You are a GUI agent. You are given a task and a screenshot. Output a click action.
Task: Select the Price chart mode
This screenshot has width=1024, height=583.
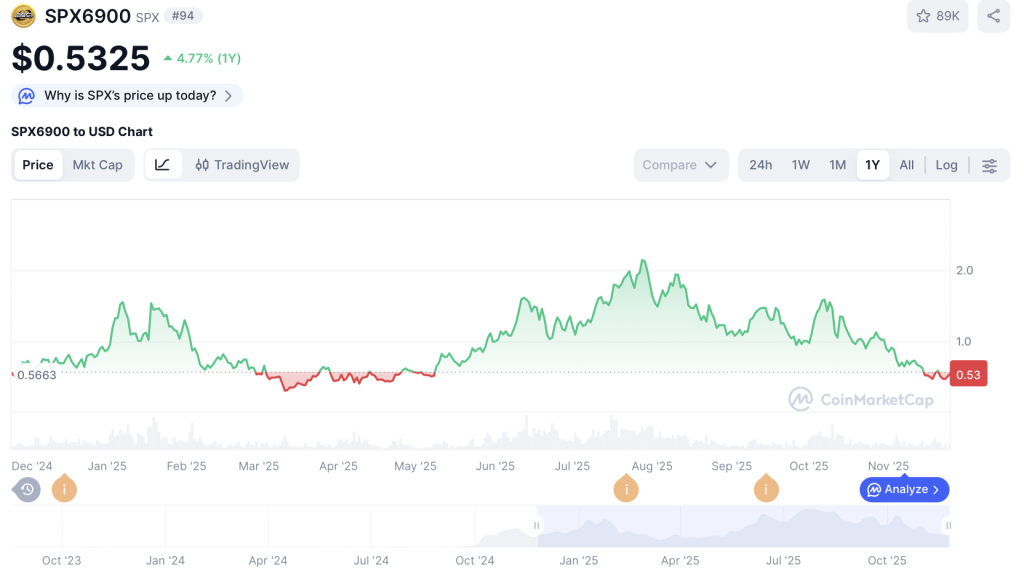coord(38,165)
